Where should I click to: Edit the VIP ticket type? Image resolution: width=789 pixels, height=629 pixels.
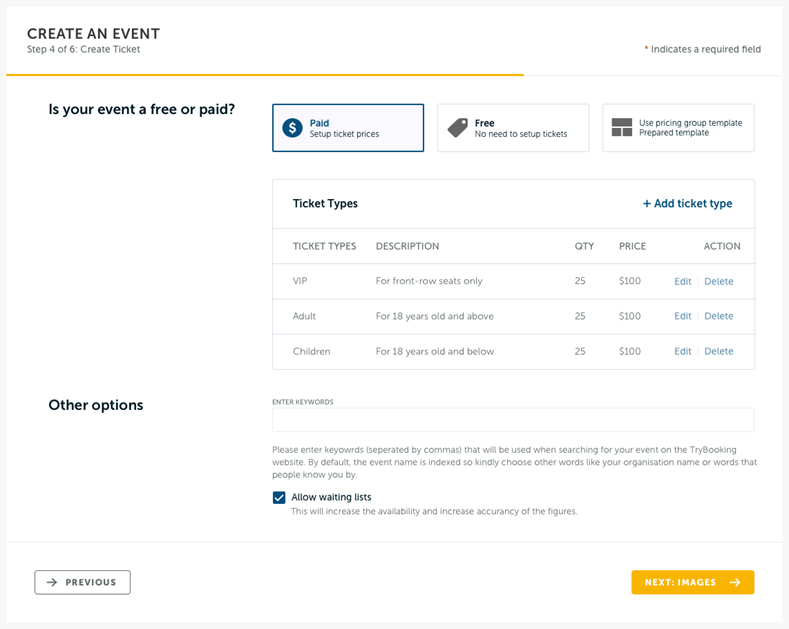[683, 281]
